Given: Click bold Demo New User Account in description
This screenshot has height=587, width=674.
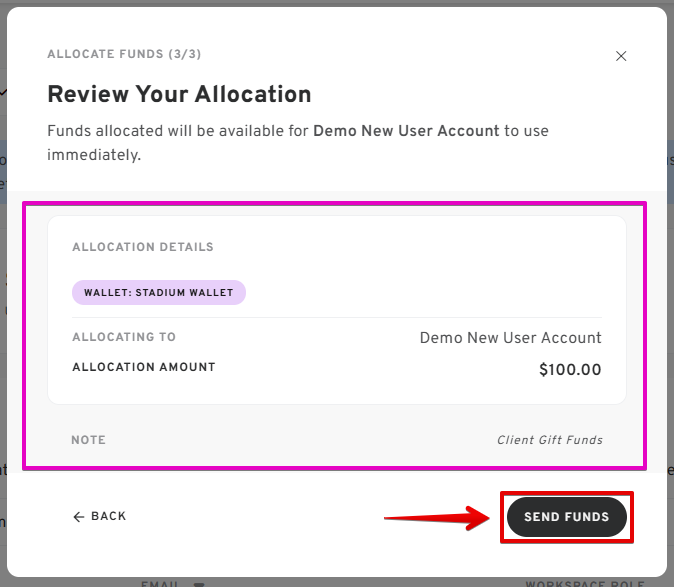Looking at the screenshot, I should 406,131.
